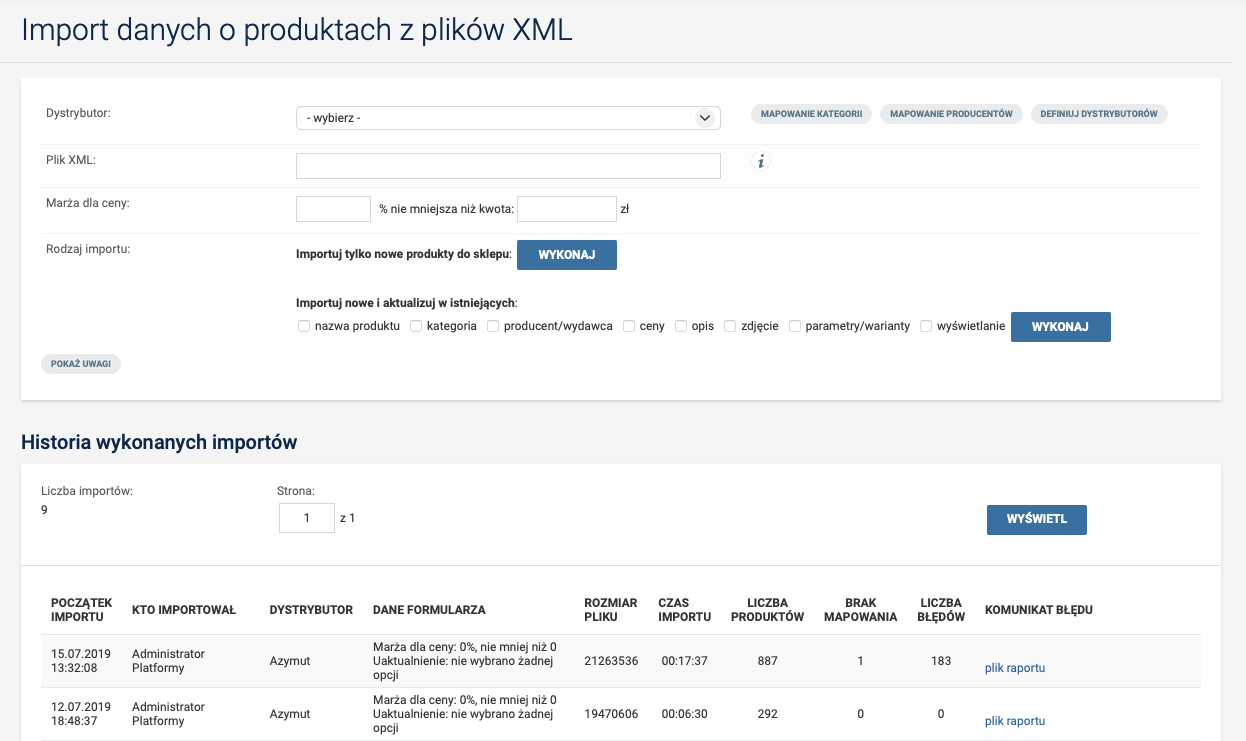This screenshot has height=741, width=1246.
Task: Click the info icon next to XML file field
Action: (761, 161)
